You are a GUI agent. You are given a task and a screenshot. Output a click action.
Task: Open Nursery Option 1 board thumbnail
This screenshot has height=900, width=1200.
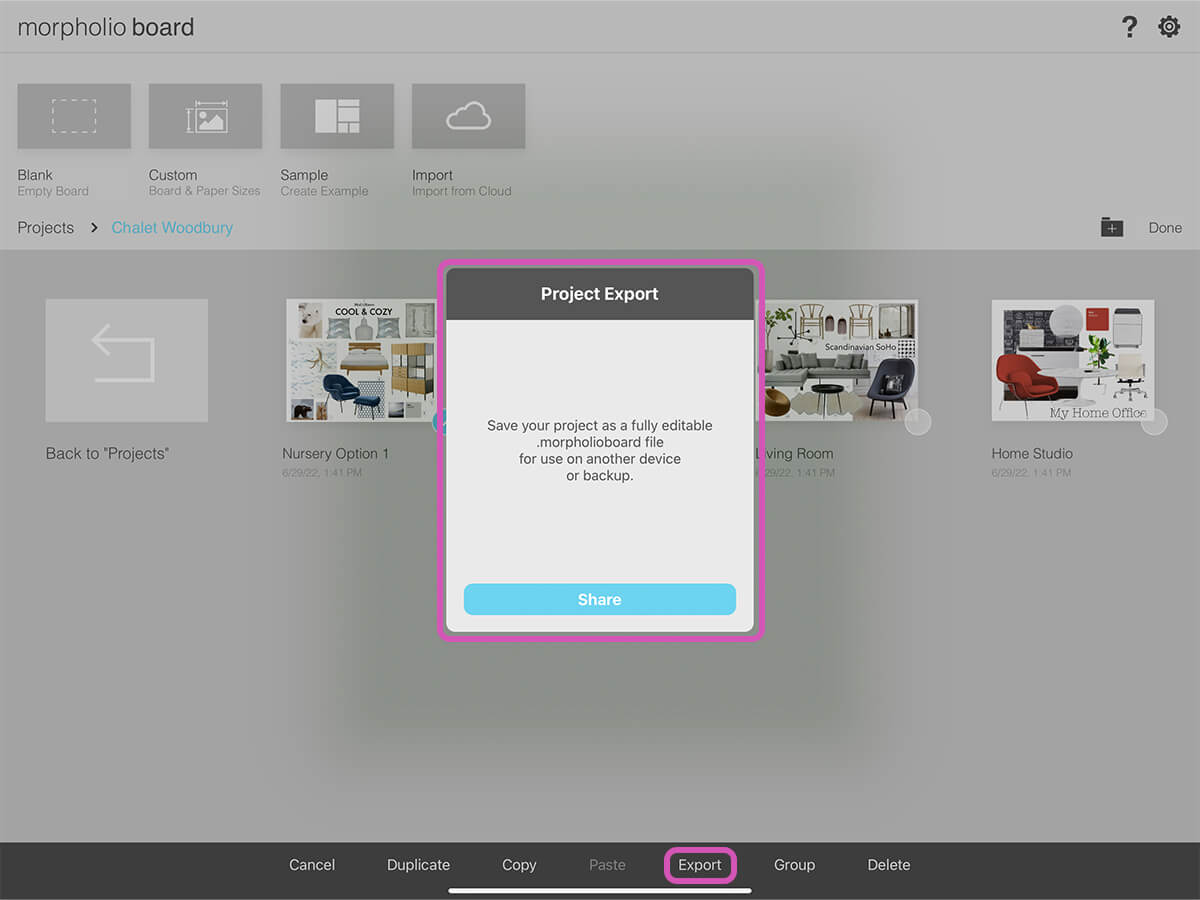point(360,360)
